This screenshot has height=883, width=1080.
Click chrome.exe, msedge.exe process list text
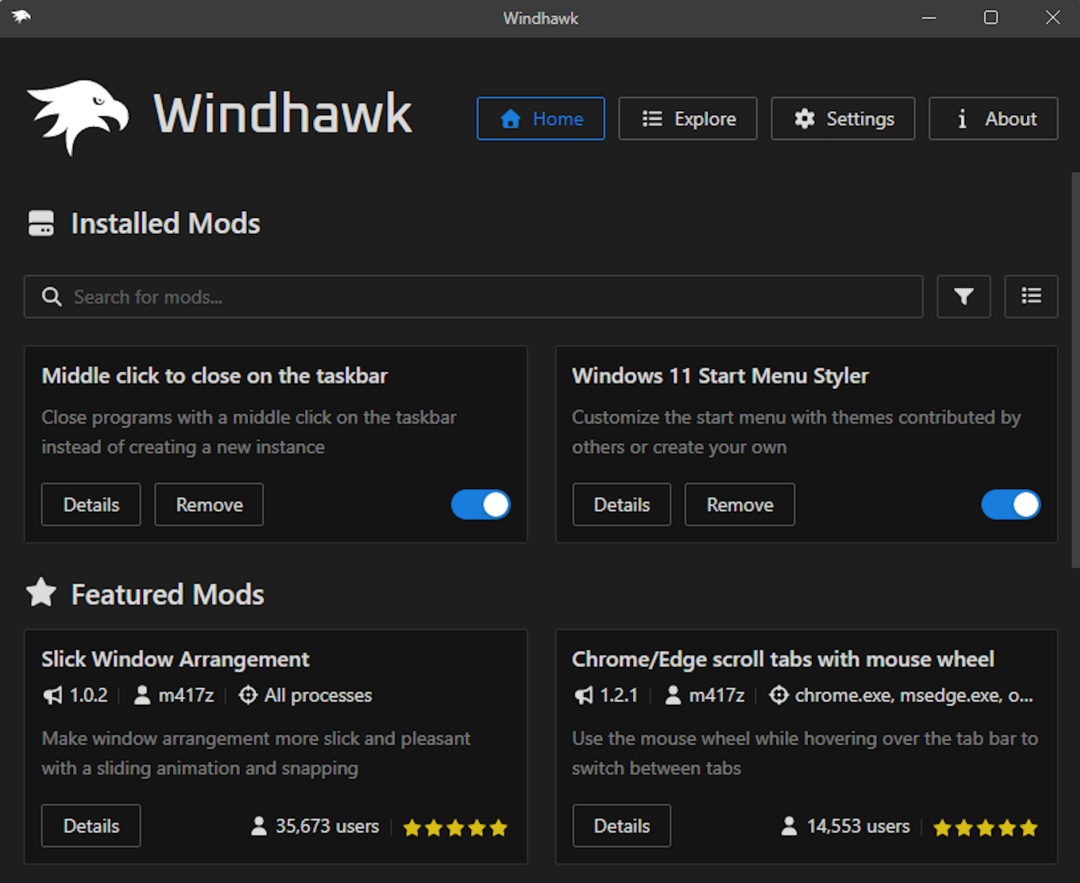click(x=914, y=696)
